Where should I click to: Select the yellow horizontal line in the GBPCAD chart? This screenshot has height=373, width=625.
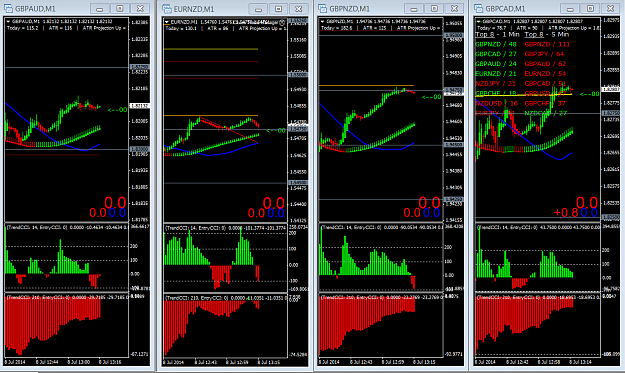523,95
